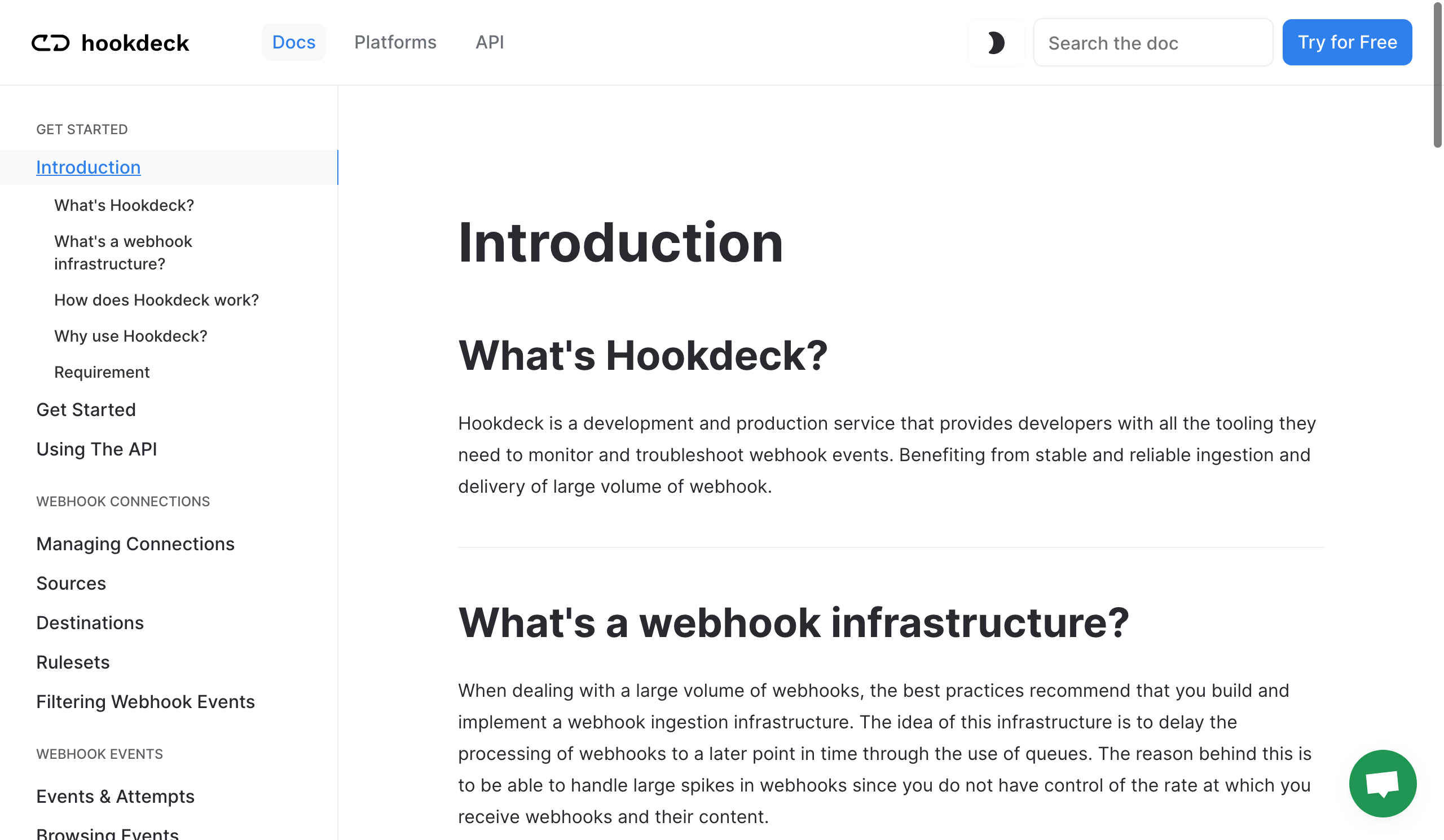This screenshot has width=1444, height=840.
Task: Jump to What's Hookdeck? section link
Action: (124, 205)
